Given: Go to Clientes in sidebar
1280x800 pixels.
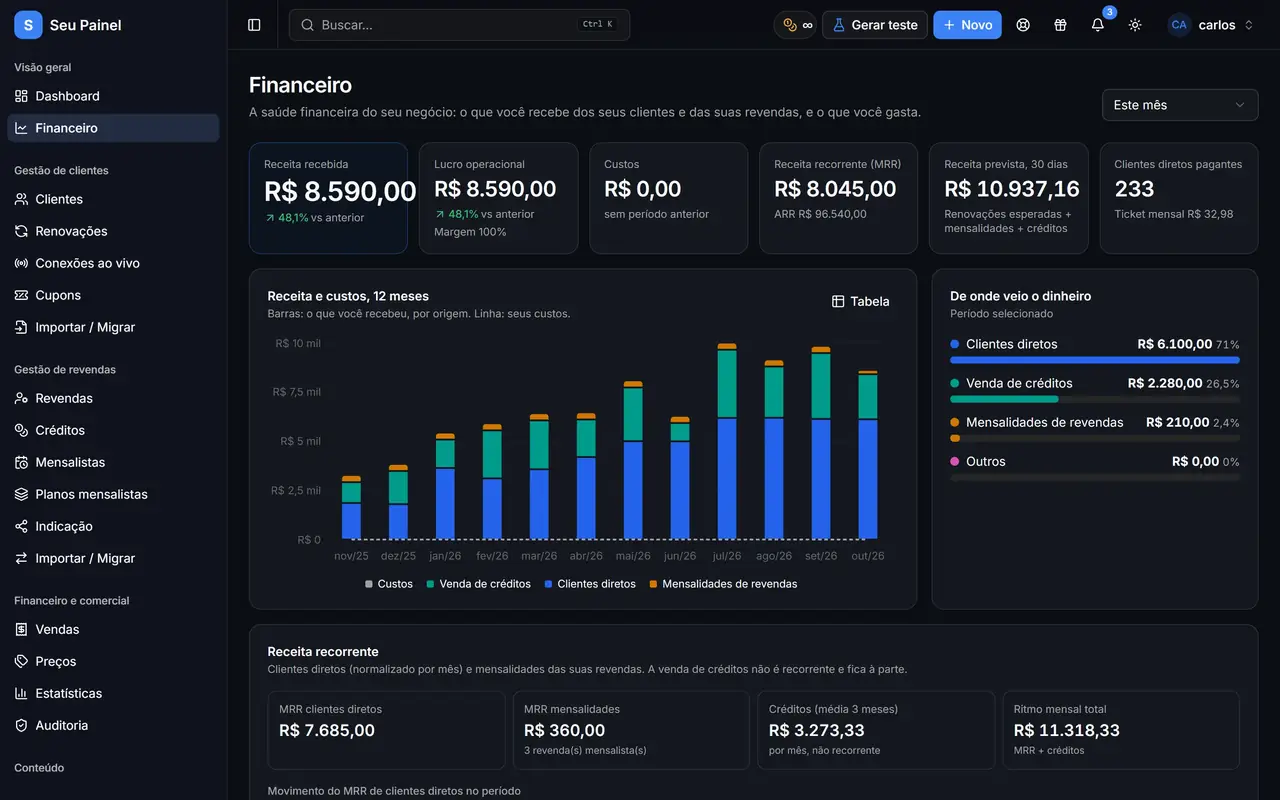Looking at the screenshot, I should point(113,199).
